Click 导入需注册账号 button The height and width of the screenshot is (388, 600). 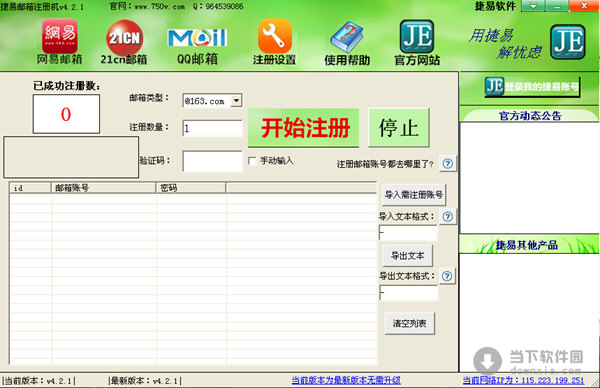[x=414, y=195]
